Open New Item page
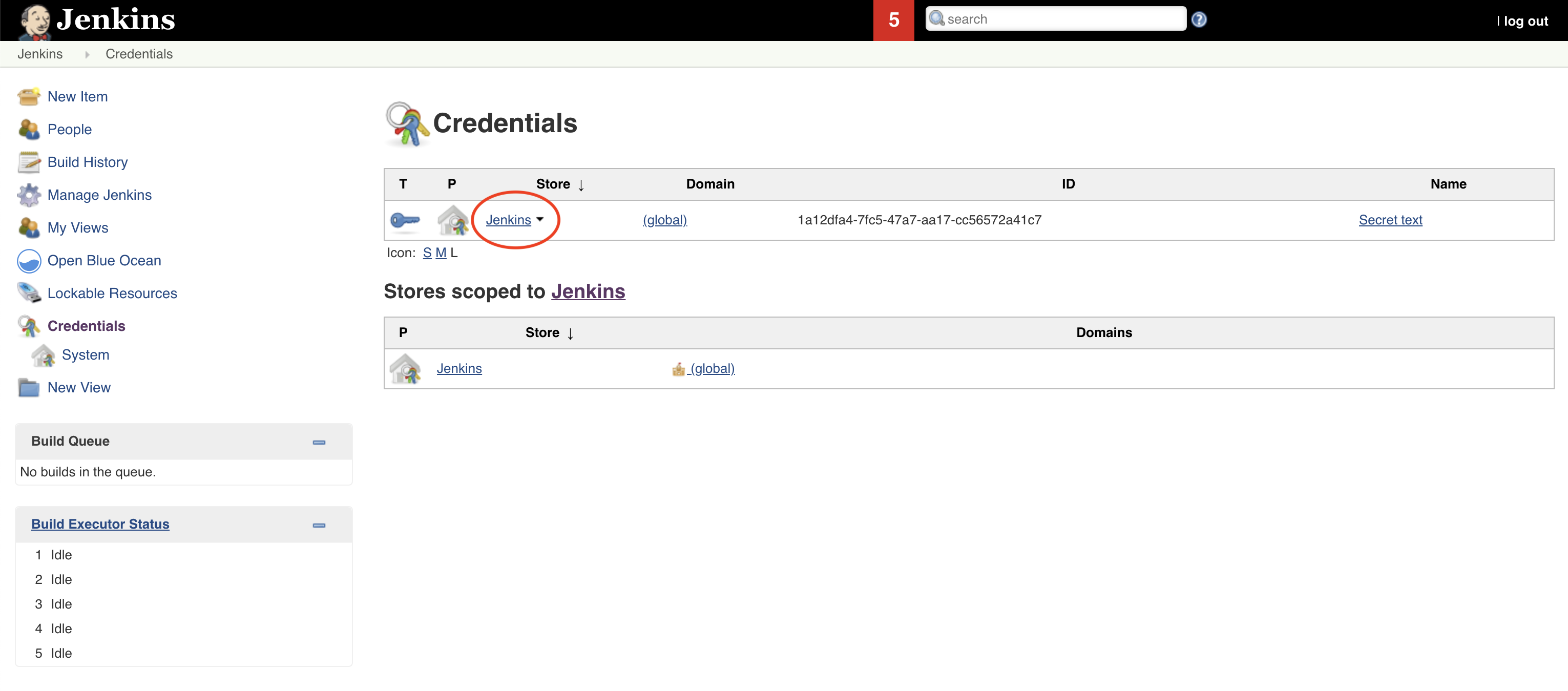1568x691 pixels. pos(77,96)
